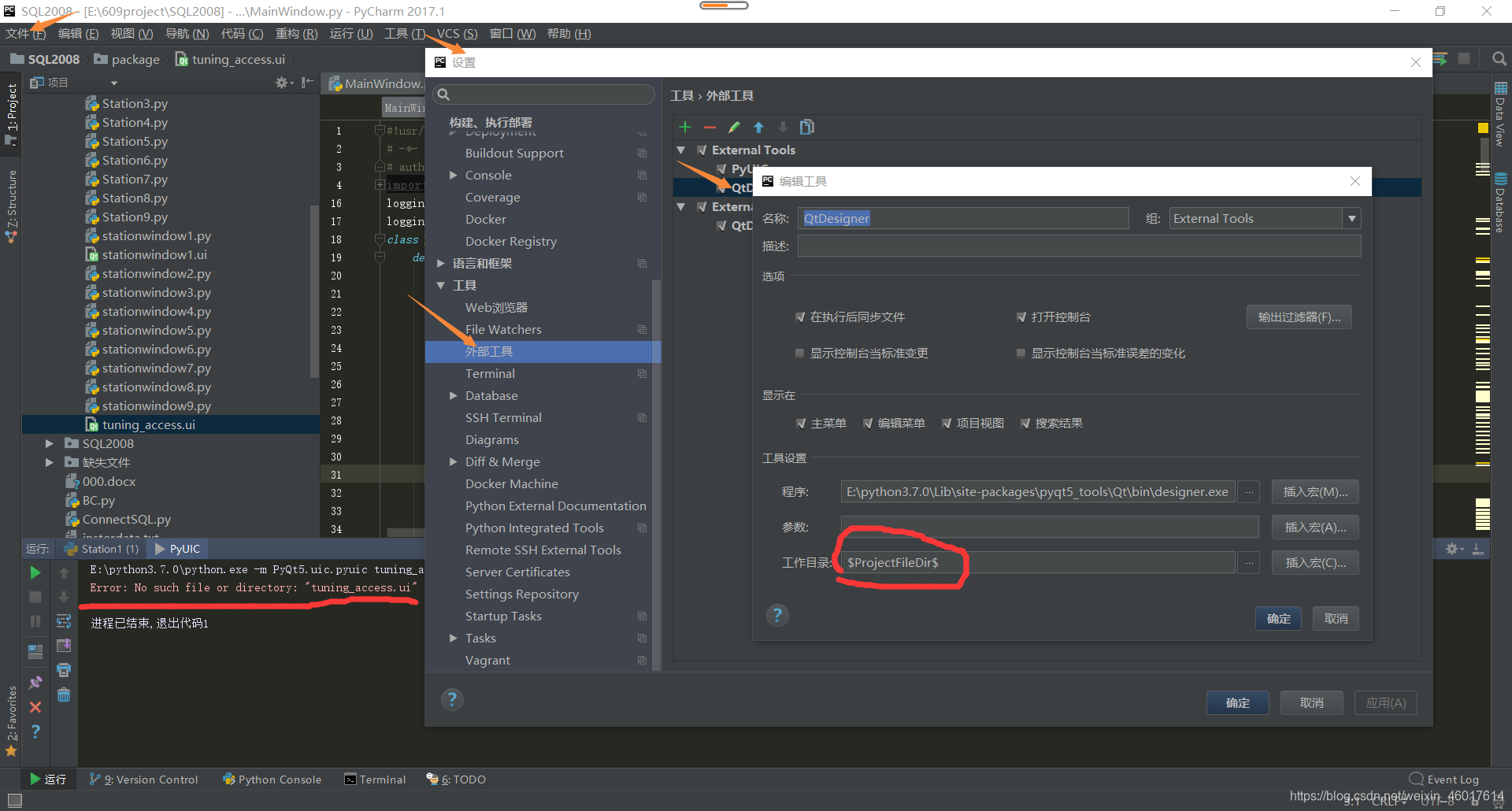Add a new external tool with plus icon
The height and width of the screenshot is (811, 1512).
[x=685, y=128]
